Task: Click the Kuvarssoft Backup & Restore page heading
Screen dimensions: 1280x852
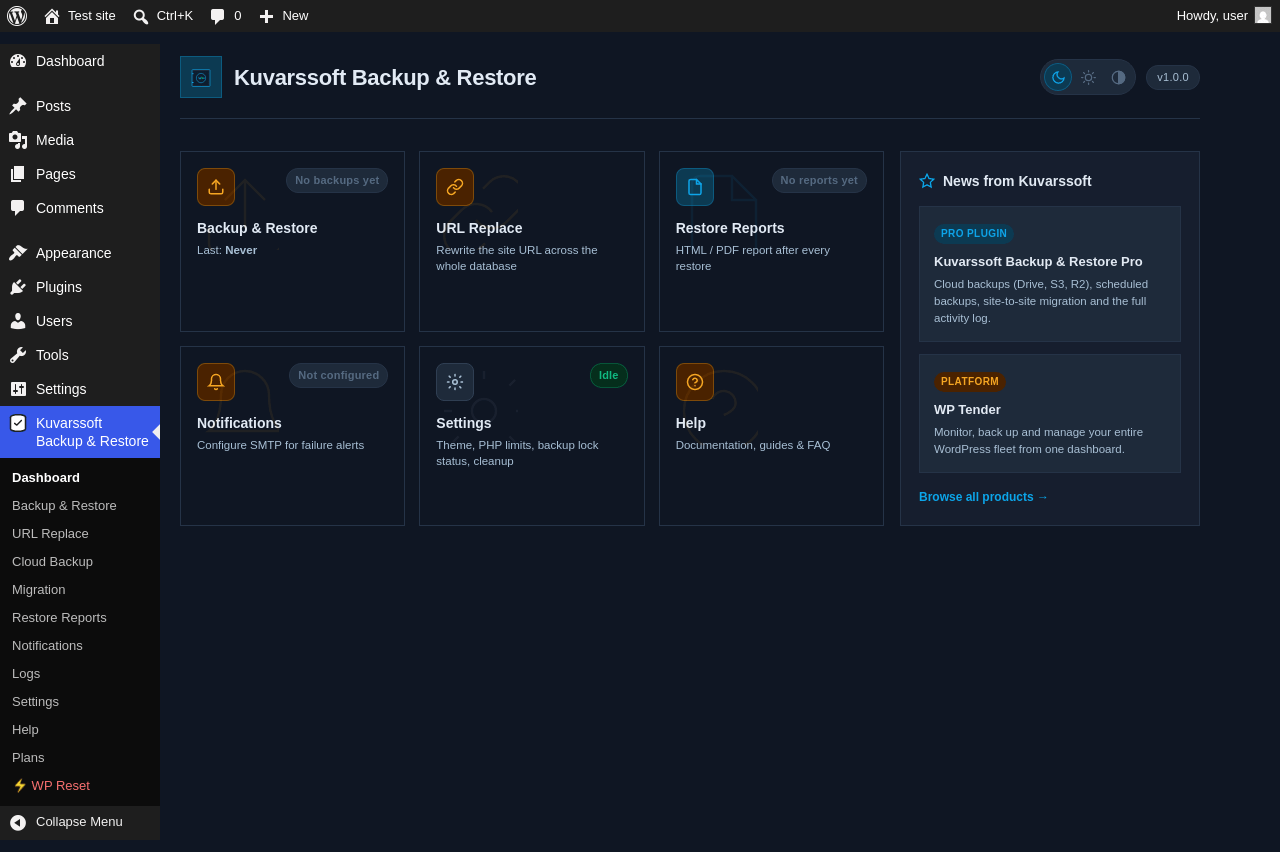Action: (x=385, y=77)
